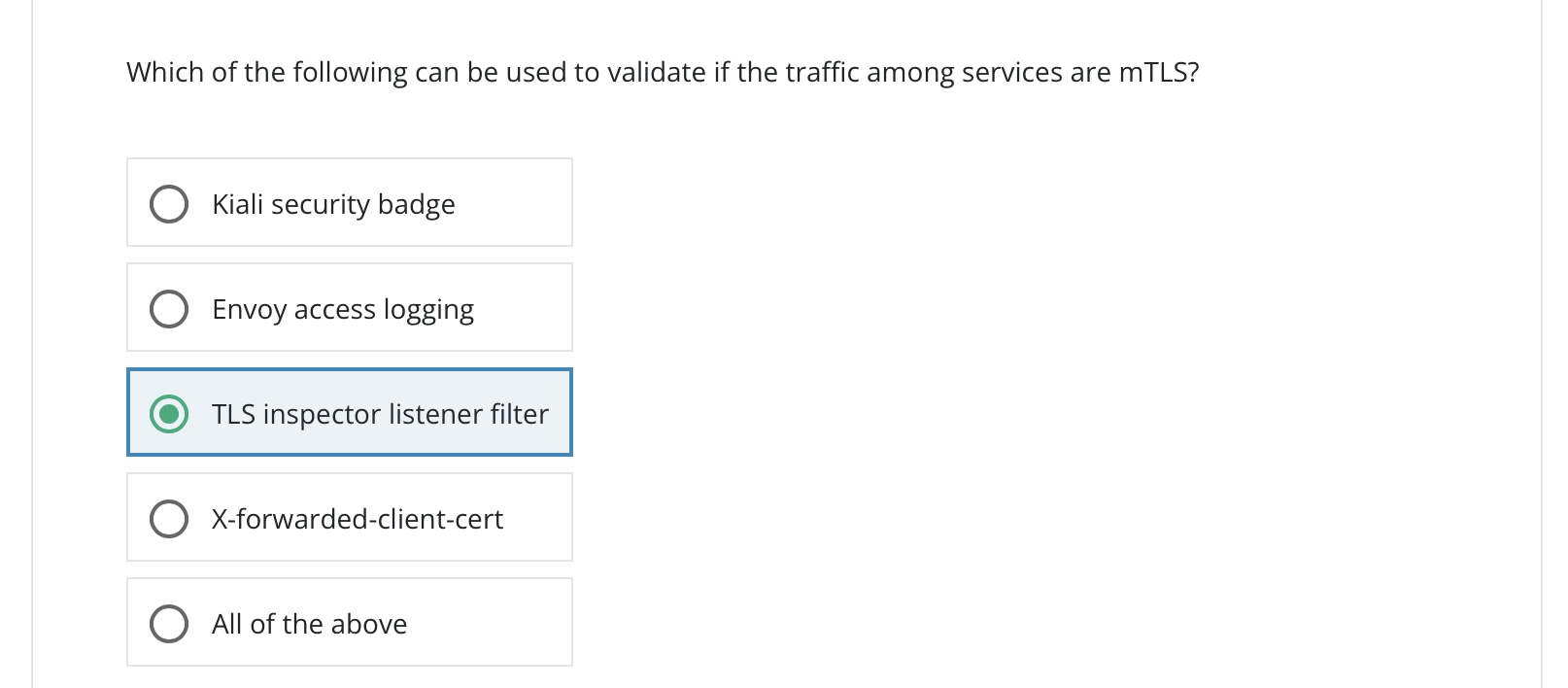
Task: Click the All of the above text label
Action: pyautogui.click(x=309, y=624)
